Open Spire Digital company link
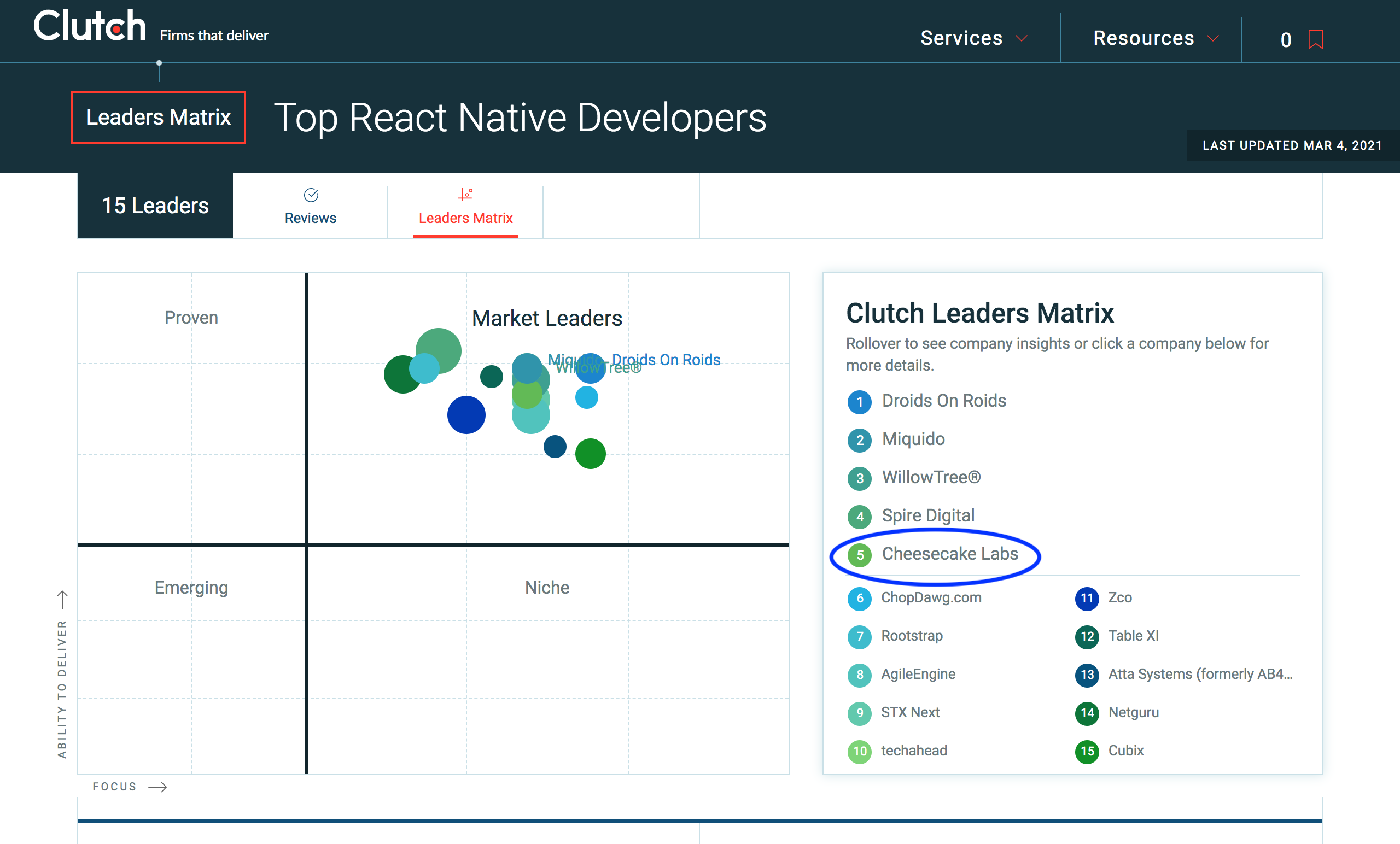1400x844 pixels. tap(928, 515)
